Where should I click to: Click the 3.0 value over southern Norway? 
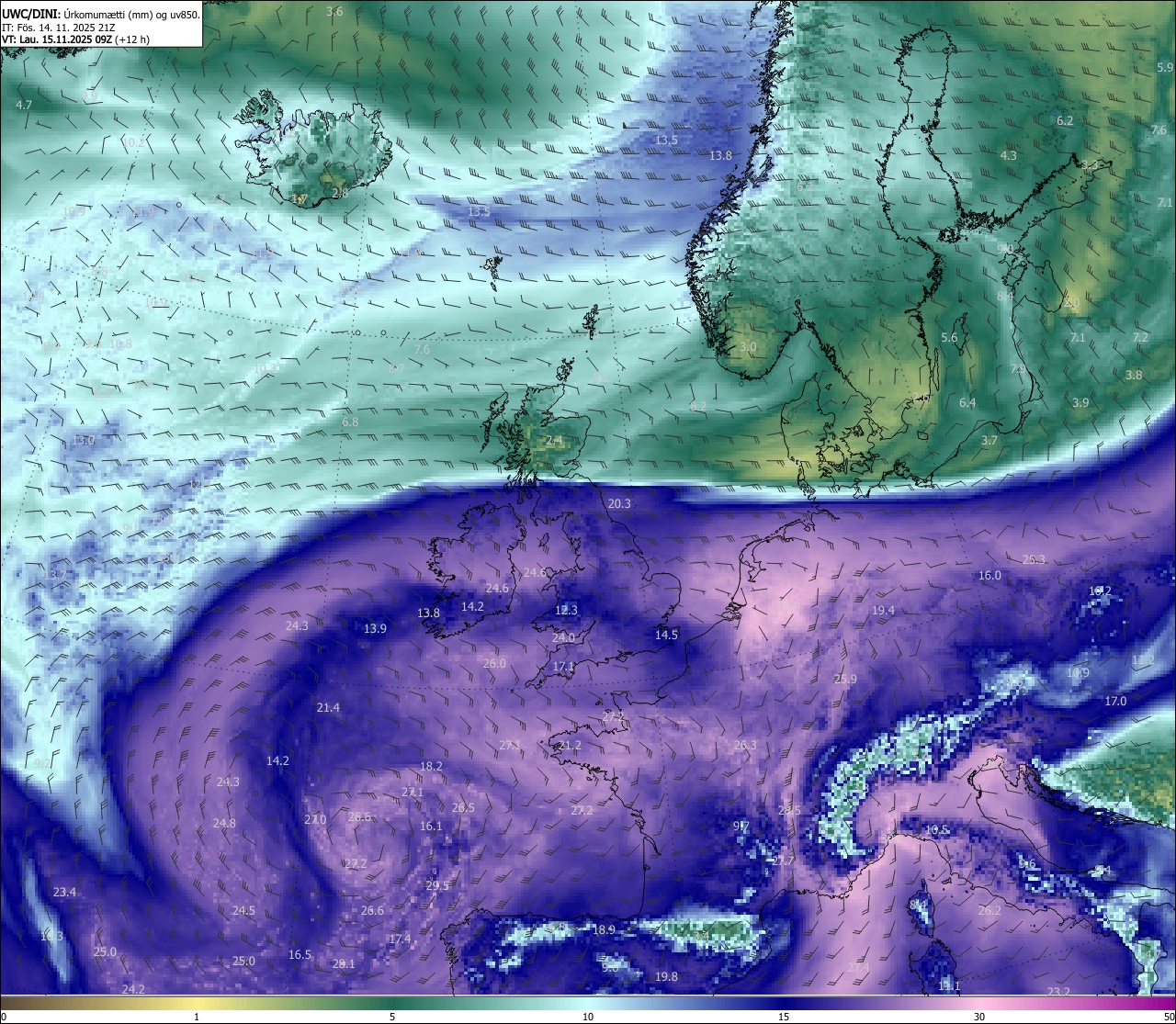pyautogui.click(x=748, y=346)
